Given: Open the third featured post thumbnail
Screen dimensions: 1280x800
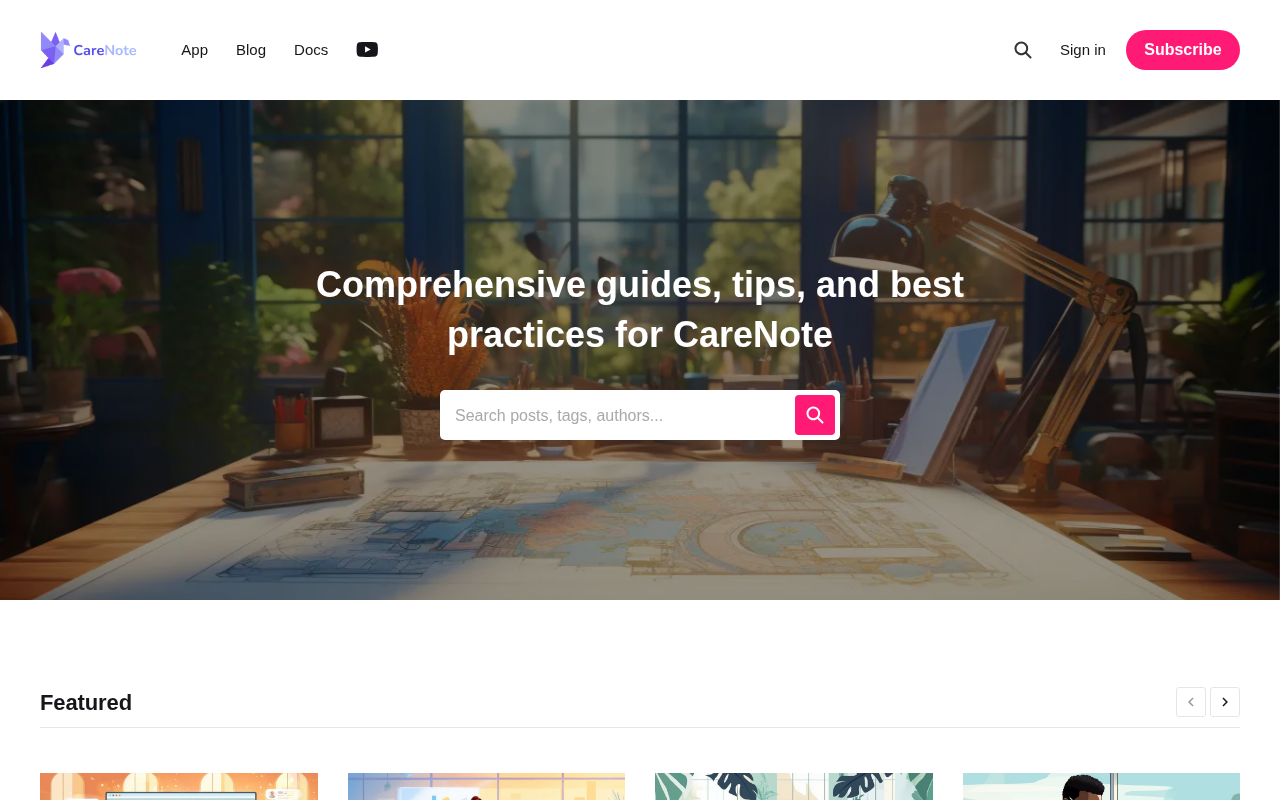Looking at the screenshot, I should [794, 786].
